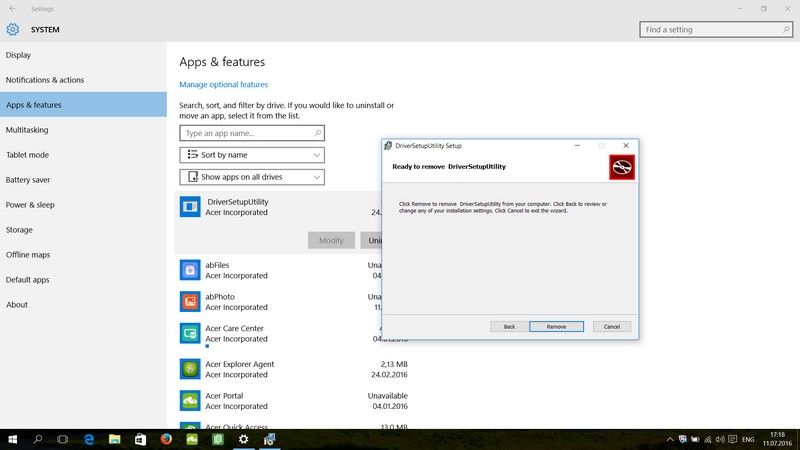Select the abFiles app icon
The image size is (800, 450).
(x=190, y=270)
